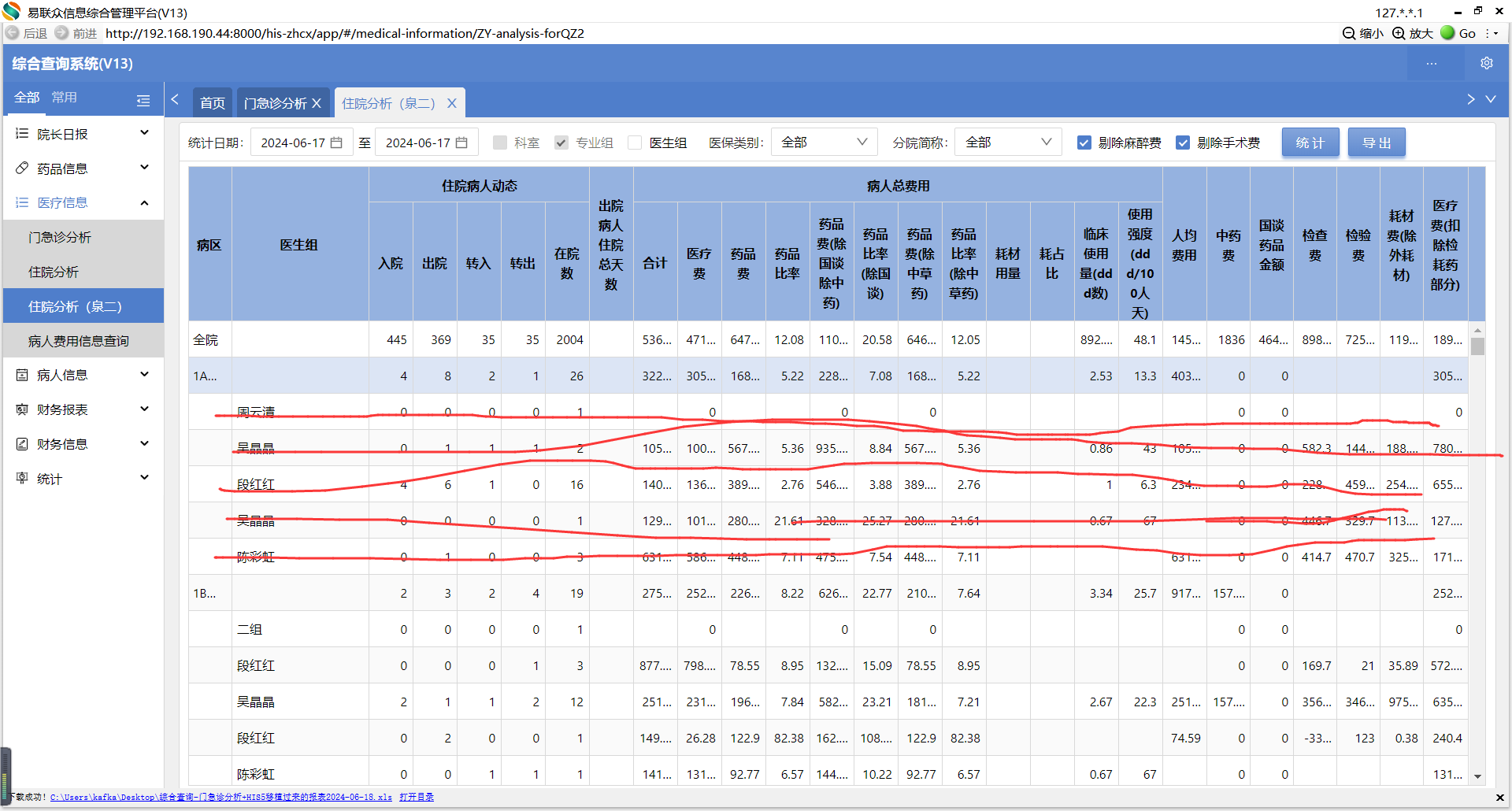Image resolution: width=1512 pixels, height=811 pixels.
Task: Expand the 财务信息 menu
Action: pyautogui.click(x=144, y=444)
